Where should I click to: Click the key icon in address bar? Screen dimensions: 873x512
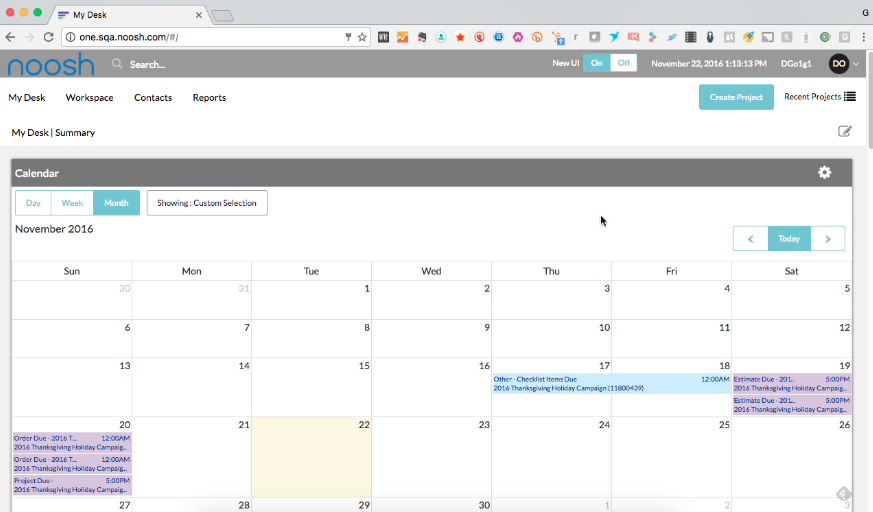click(x=348, y=37)
